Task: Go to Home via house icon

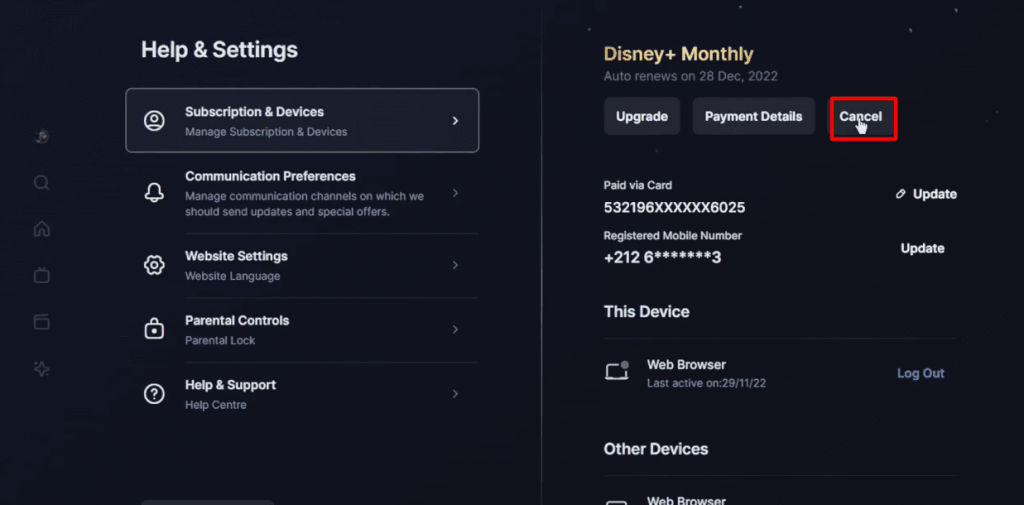Action: pyautogui.click(x=42, y=229)
